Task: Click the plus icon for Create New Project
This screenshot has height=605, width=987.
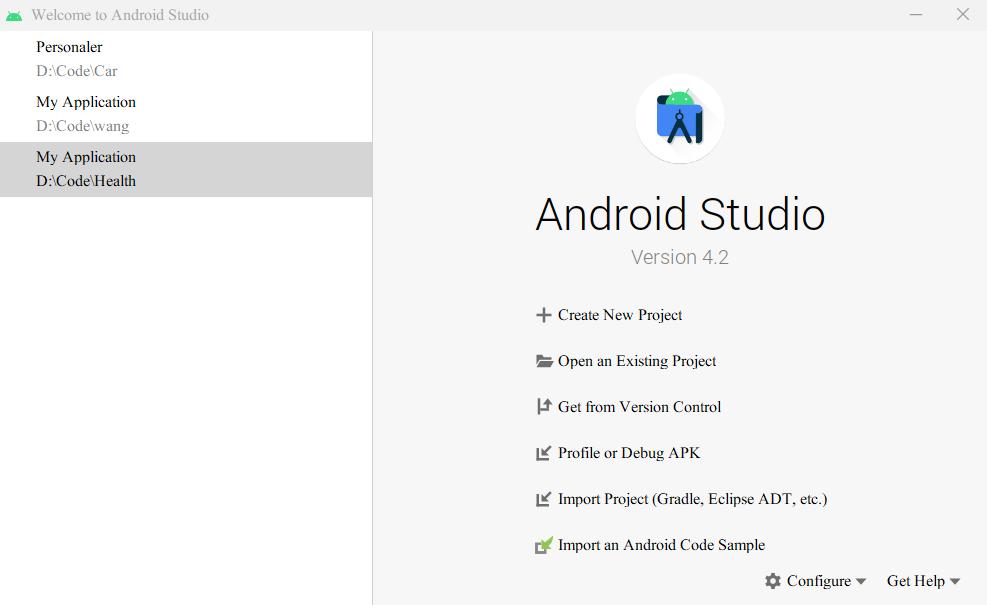Action: (x=544, y=315)
